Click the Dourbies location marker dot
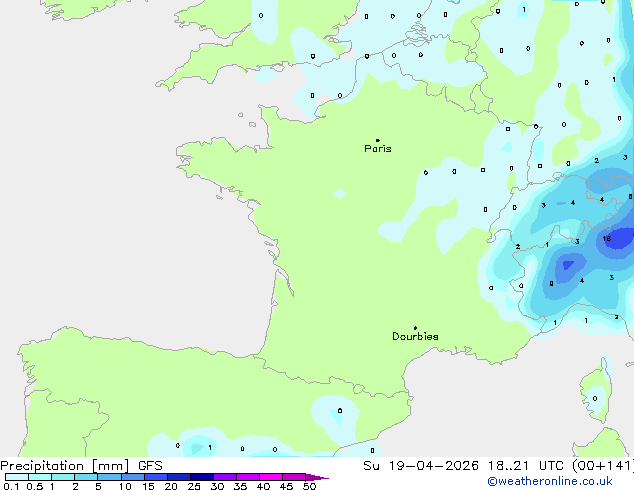634x490 pixels. (415, 328)
